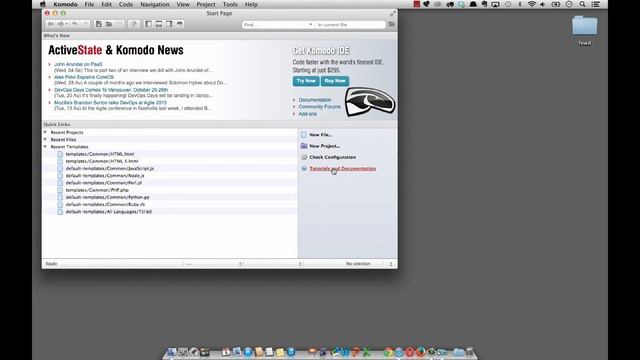
Task: Open the Alex Polvi Explains CoreOS article
Action: click(84, 77)
